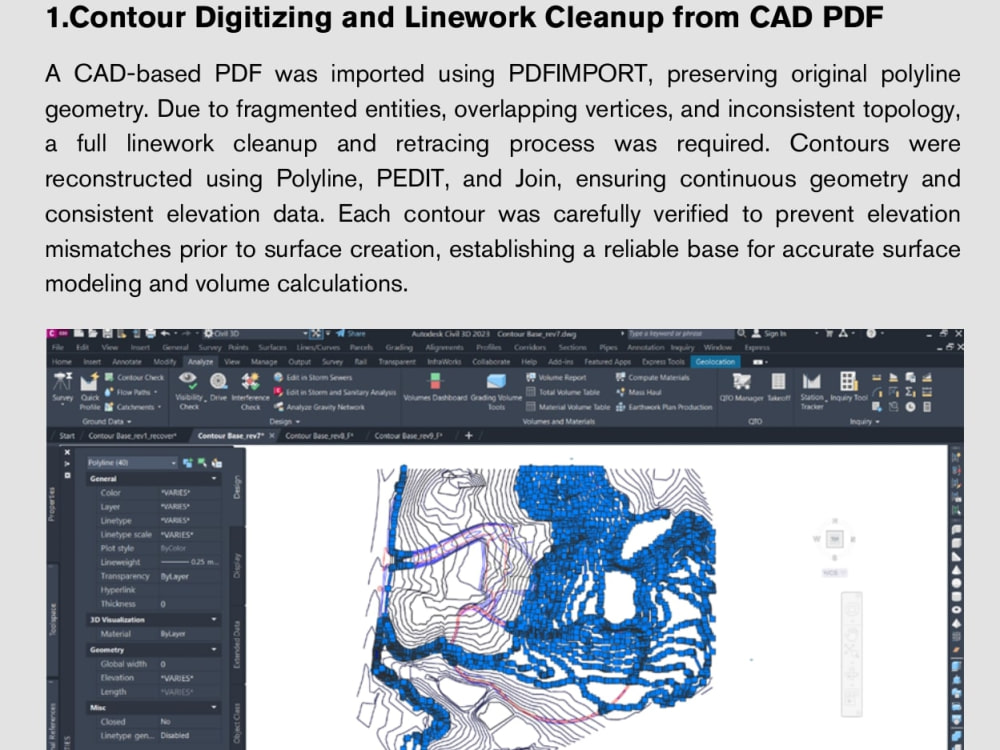
Task: Run the Takeoff command
Action: (779, 387)
